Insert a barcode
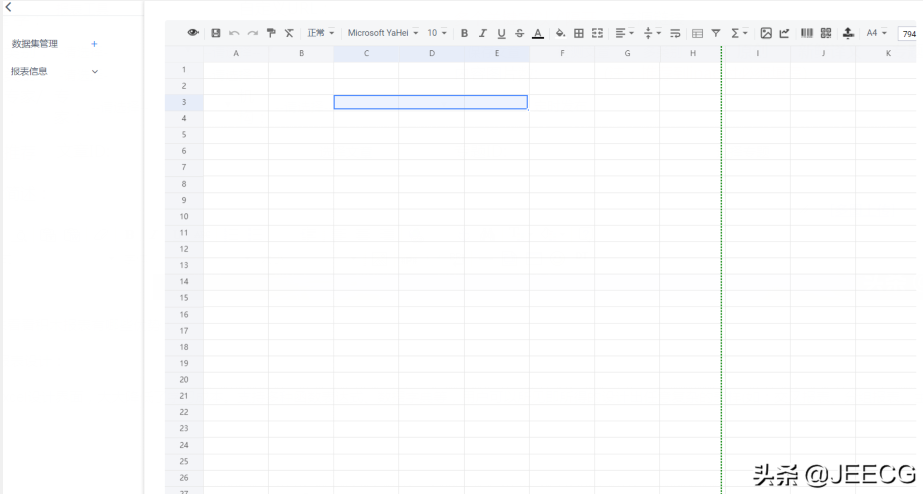 [807, 33]
